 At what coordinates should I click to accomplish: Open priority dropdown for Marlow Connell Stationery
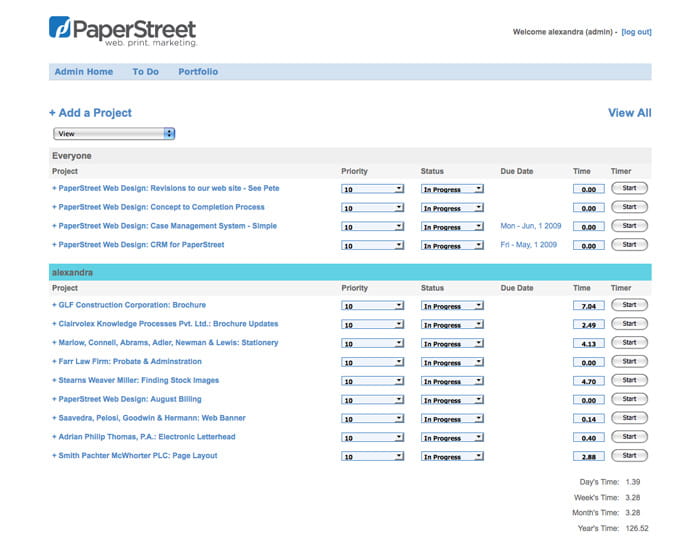pyautogui.click(x=372, y=343)
